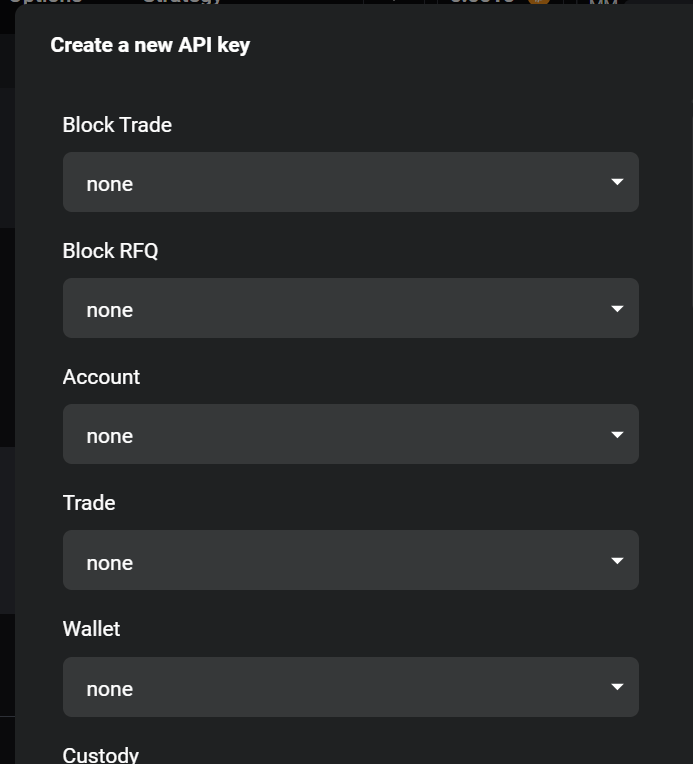Click the Block Trade field label

(117, 125)
